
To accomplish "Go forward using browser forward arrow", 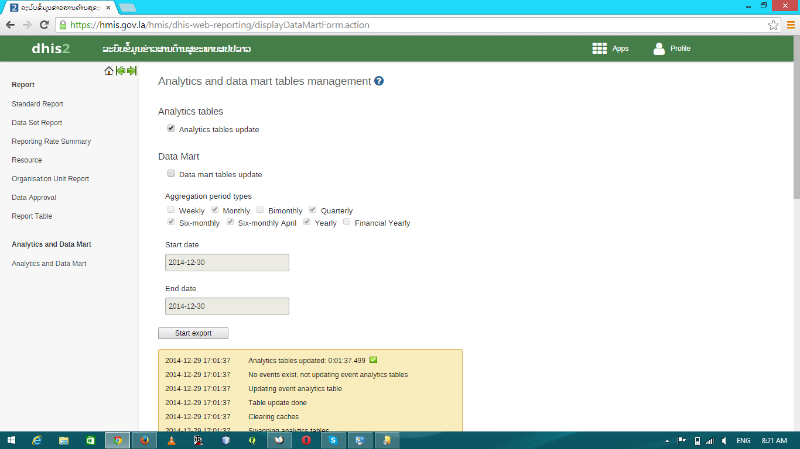I will tap(27, 25).
